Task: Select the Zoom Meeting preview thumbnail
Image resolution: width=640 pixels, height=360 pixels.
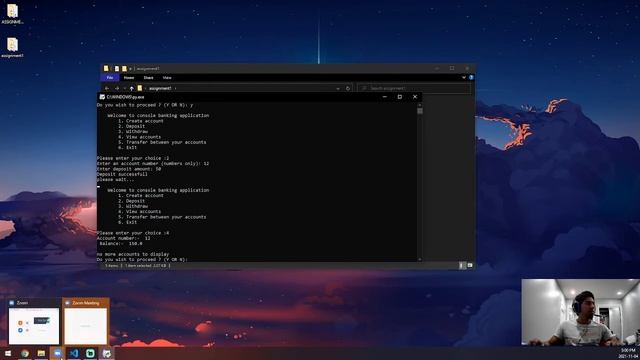Action: pos(86,322)
